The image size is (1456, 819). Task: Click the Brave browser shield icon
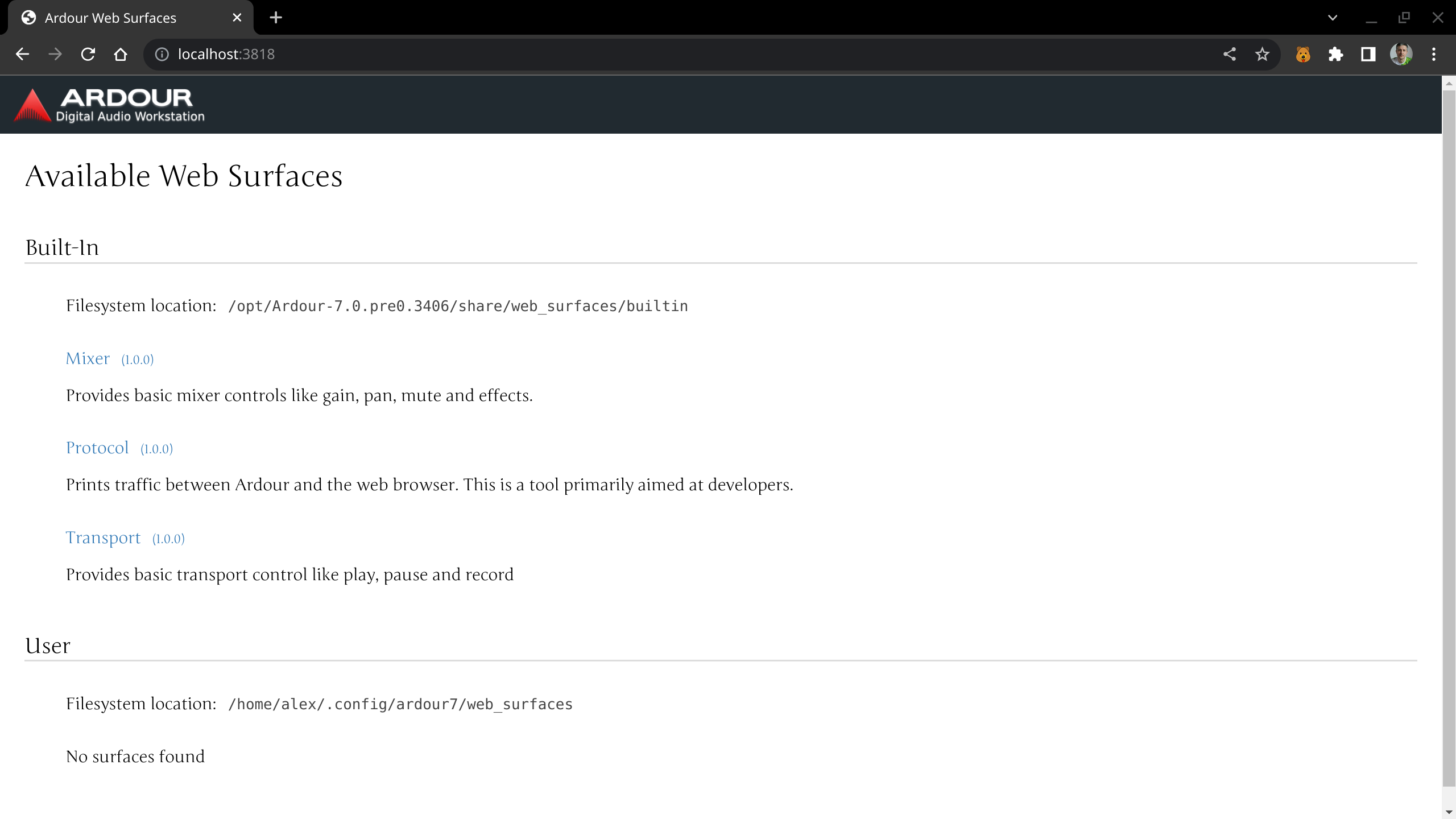click(1303, 54)
